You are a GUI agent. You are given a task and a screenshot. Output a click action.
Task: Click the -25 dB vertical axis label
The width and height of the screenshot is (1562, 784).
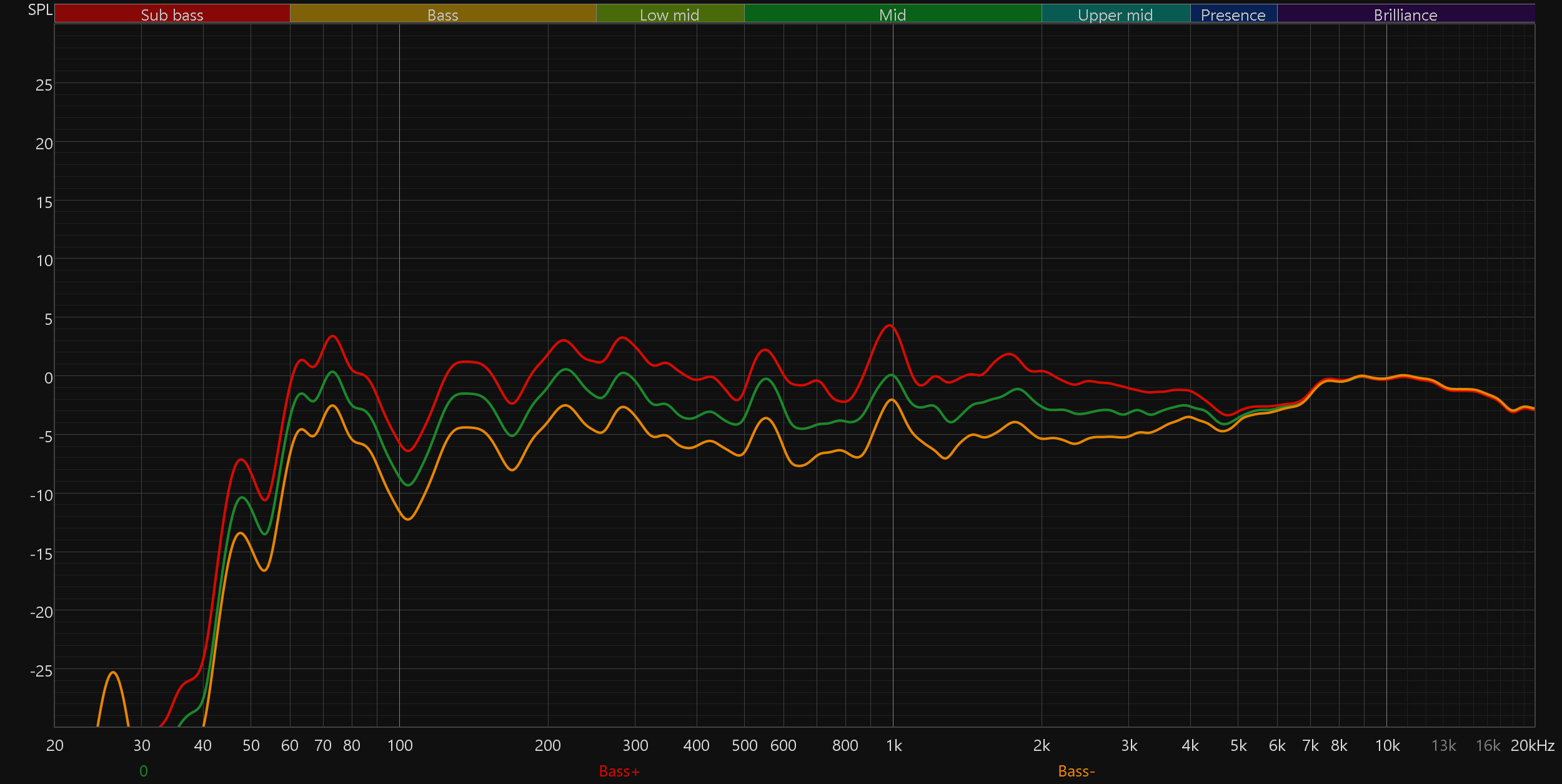[41, 671]
